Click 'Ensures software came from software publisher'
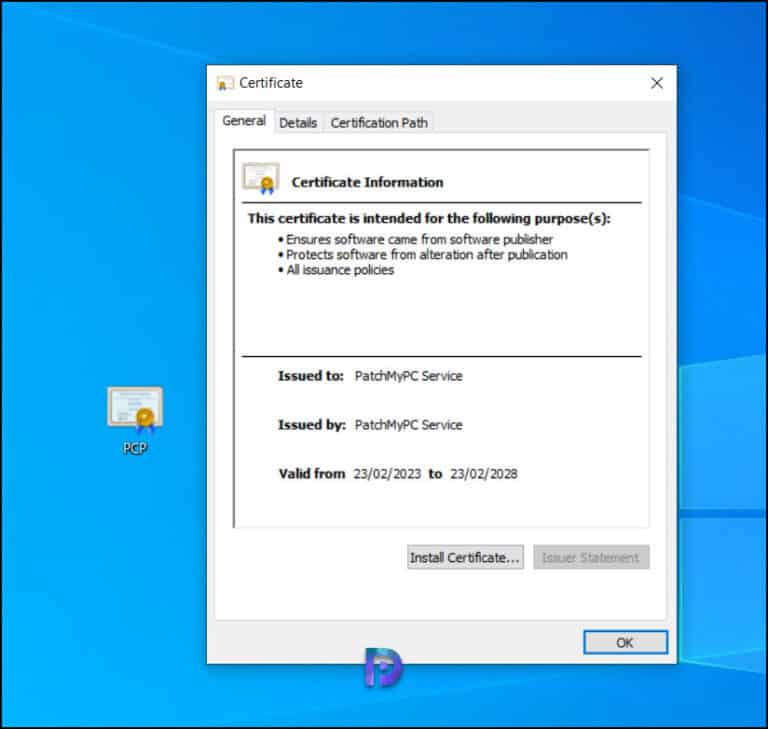Viewport: 768px width, 729px height. (x=419, y=240)
